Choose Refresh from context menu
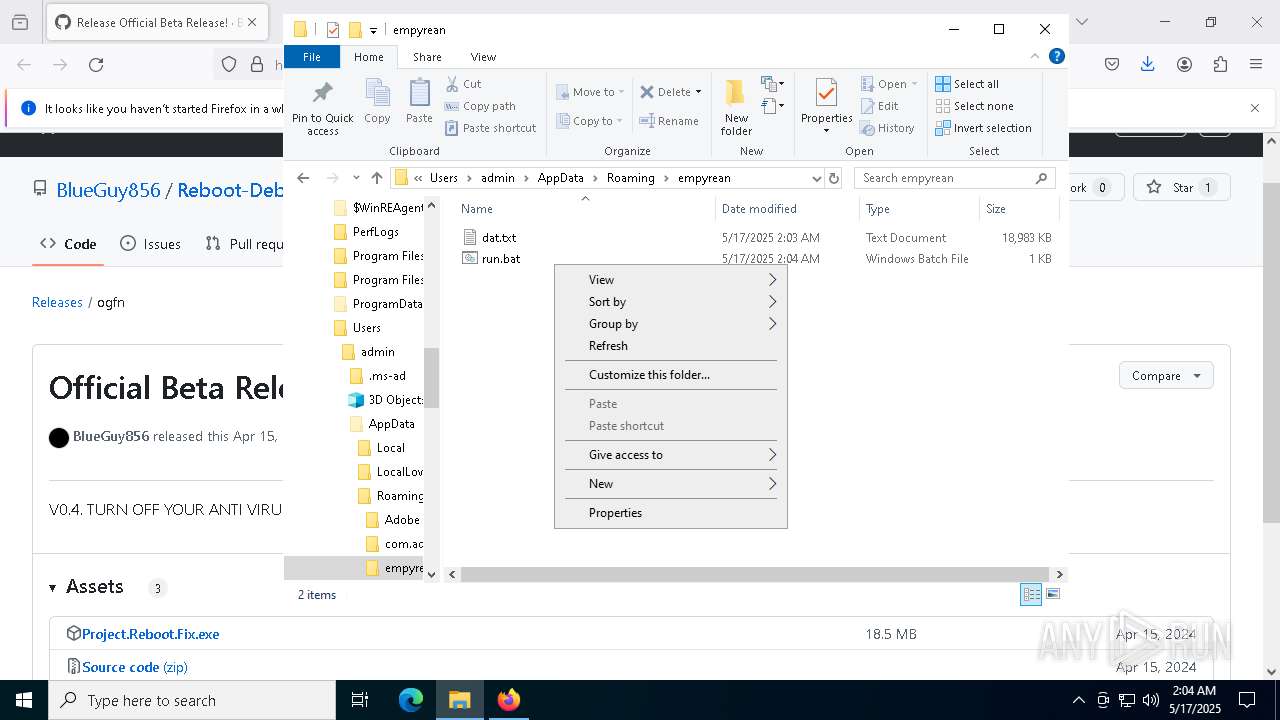The image size is (1280, 720). pos(670,346)
